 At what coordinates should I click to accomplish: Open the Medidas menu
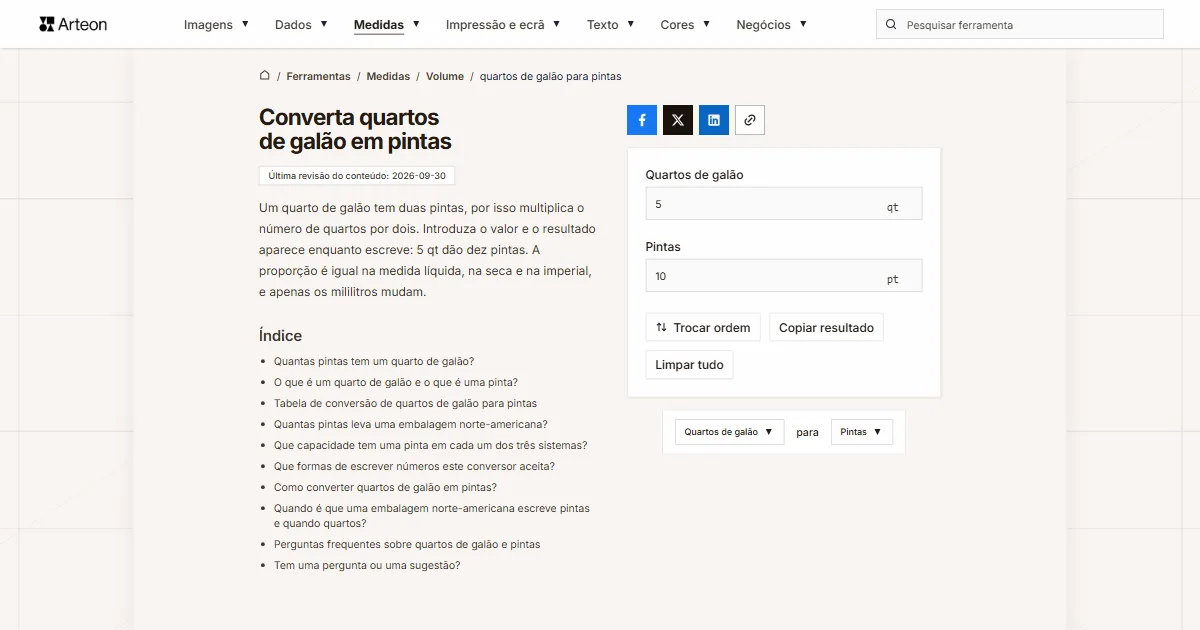(387, 24)
